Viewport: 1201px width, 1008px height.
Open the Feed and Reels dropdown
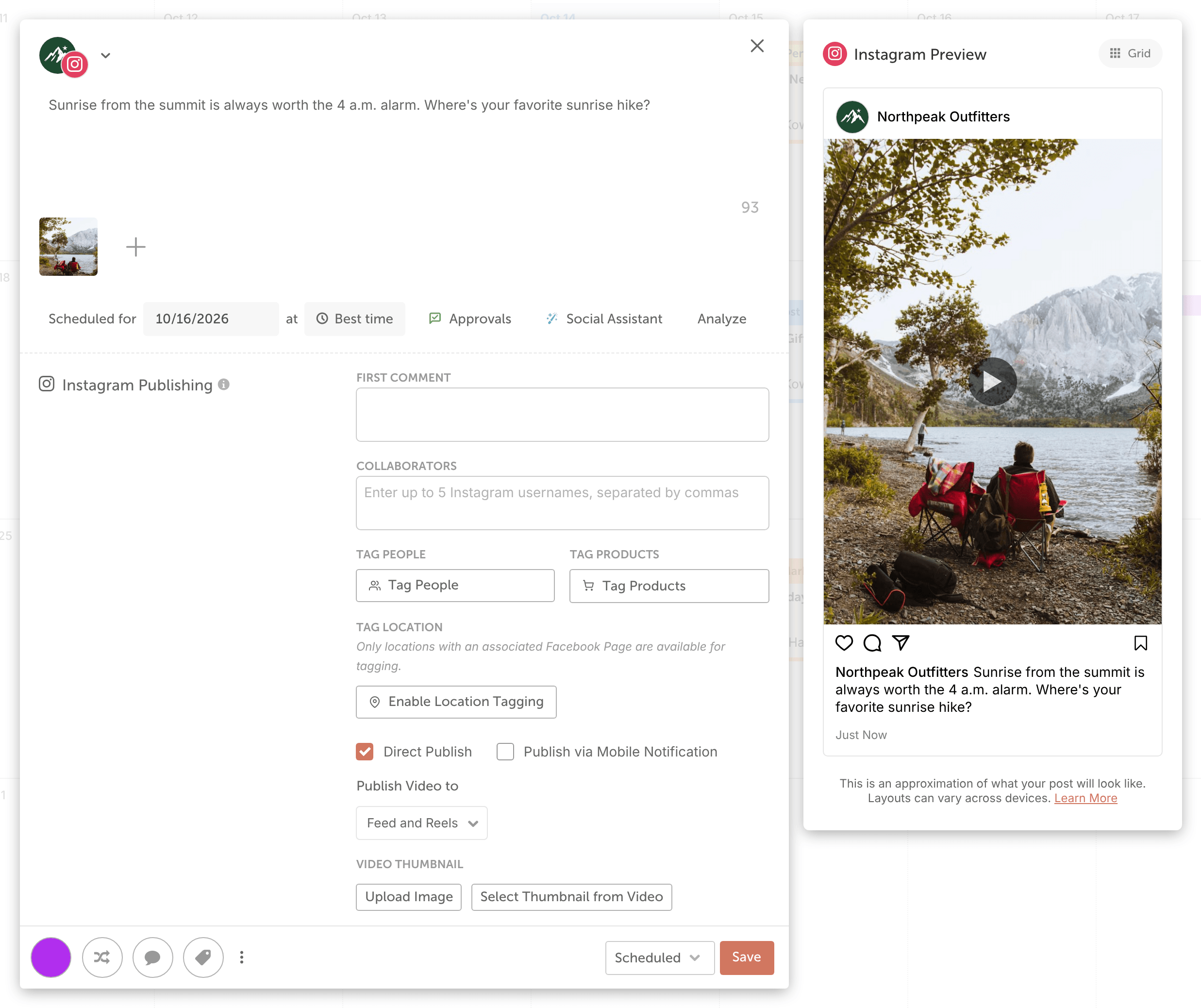tap(421, 823)
